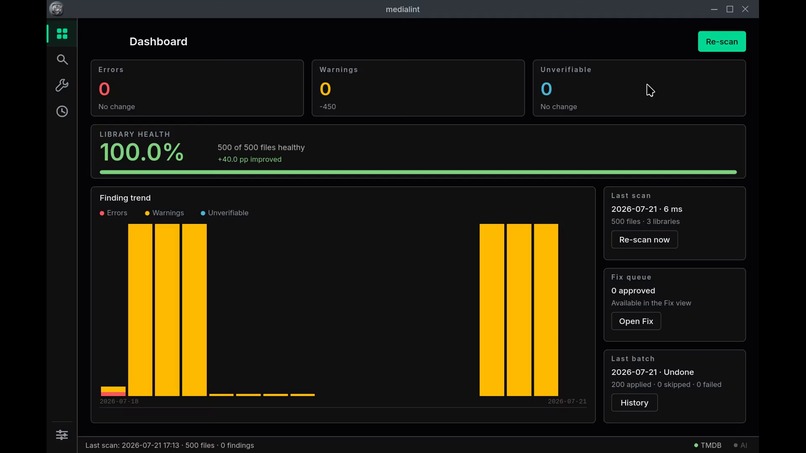Viewport: 806px width, 453px height.
Task: Minimize the medialint window
Action: tap(714, 9)
